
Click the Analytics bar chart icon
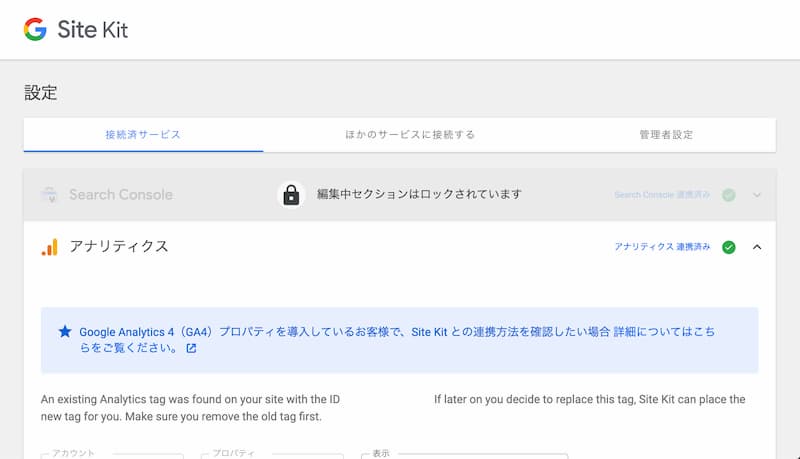pos(49,247)
